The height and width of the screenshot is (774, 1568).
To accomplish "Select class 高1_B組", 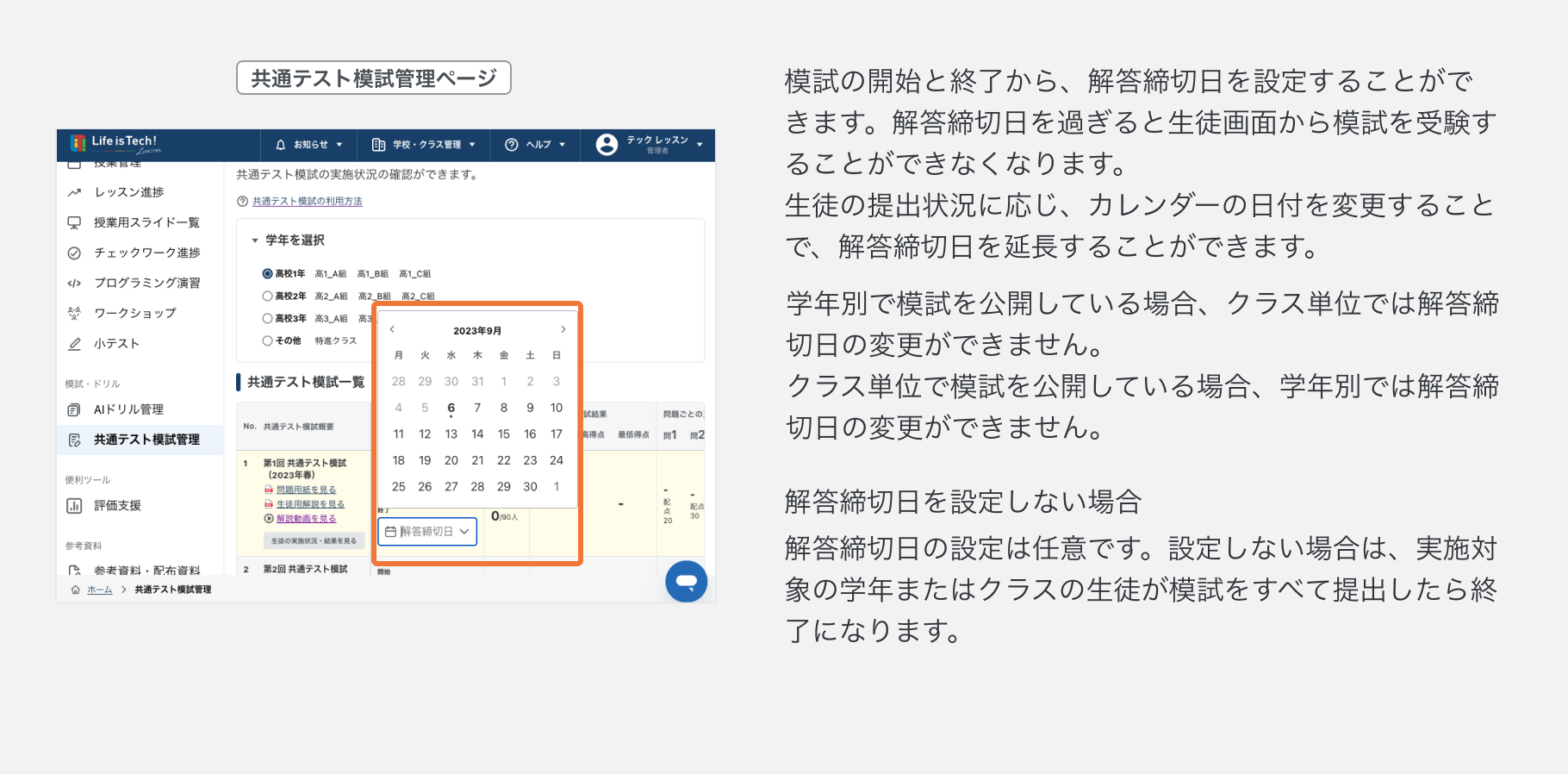I will (373, 274).
